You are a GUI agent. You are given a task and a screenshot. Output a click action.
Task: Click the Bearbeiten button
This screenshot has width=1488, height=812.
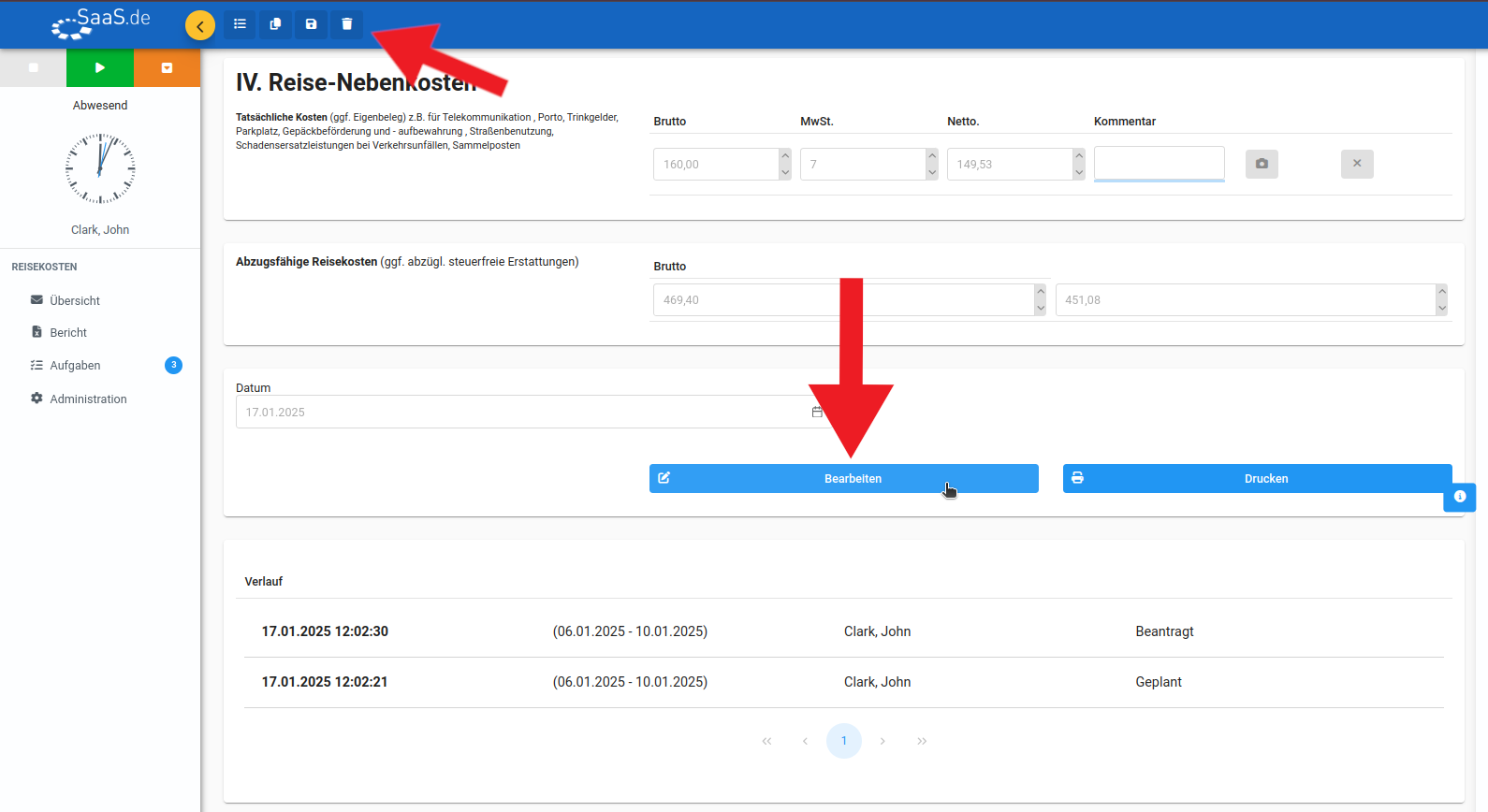point(844,478)
